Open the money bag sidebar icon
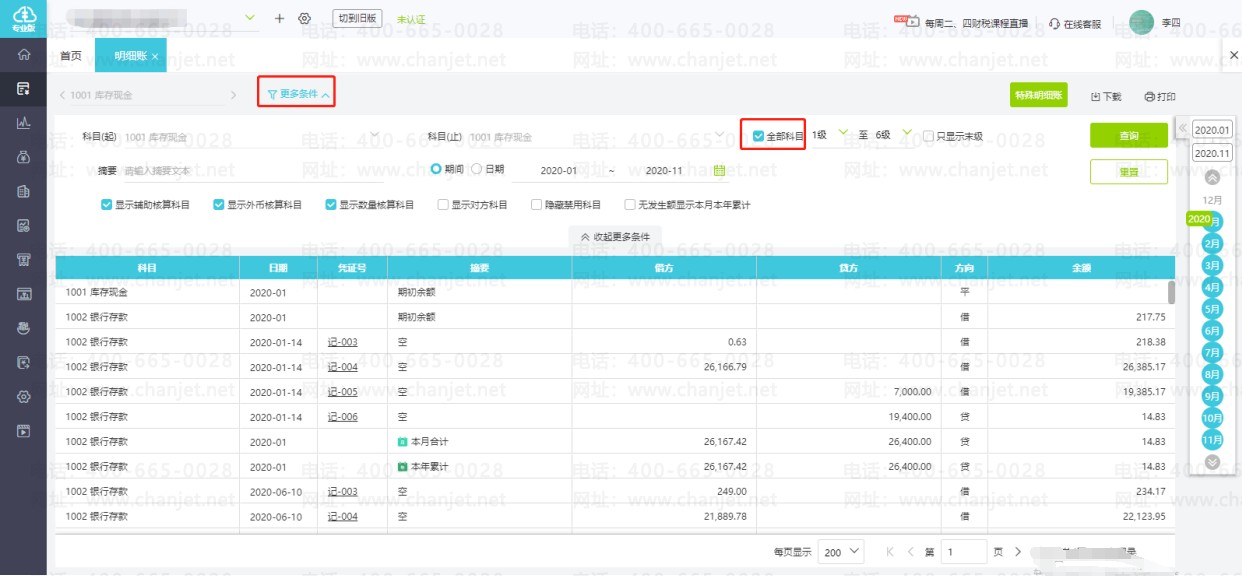 [x=23, y=157]
